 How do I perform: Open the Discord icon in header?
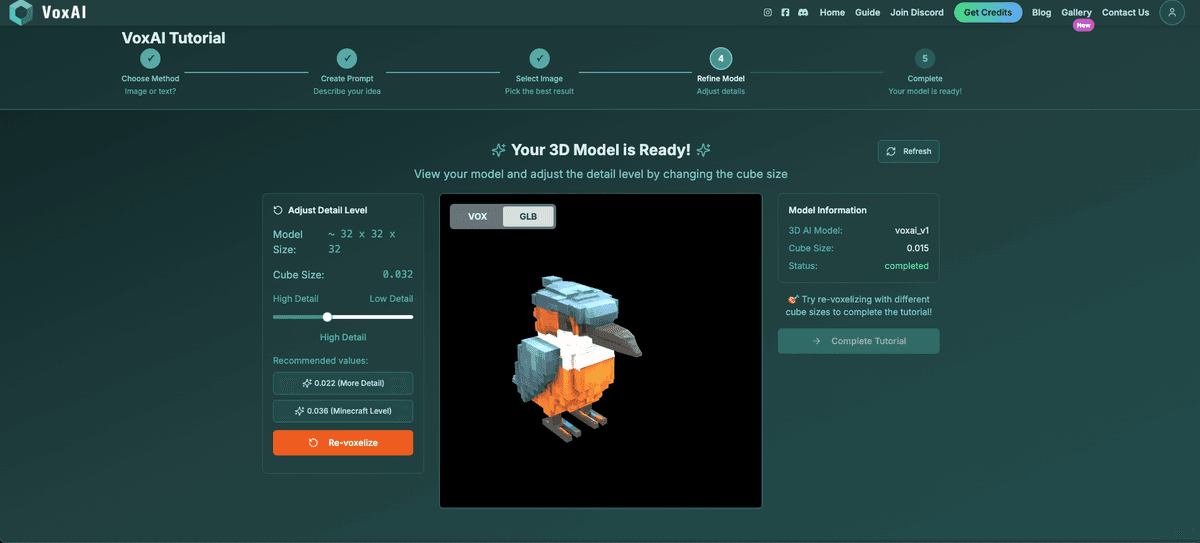point(803,13)
